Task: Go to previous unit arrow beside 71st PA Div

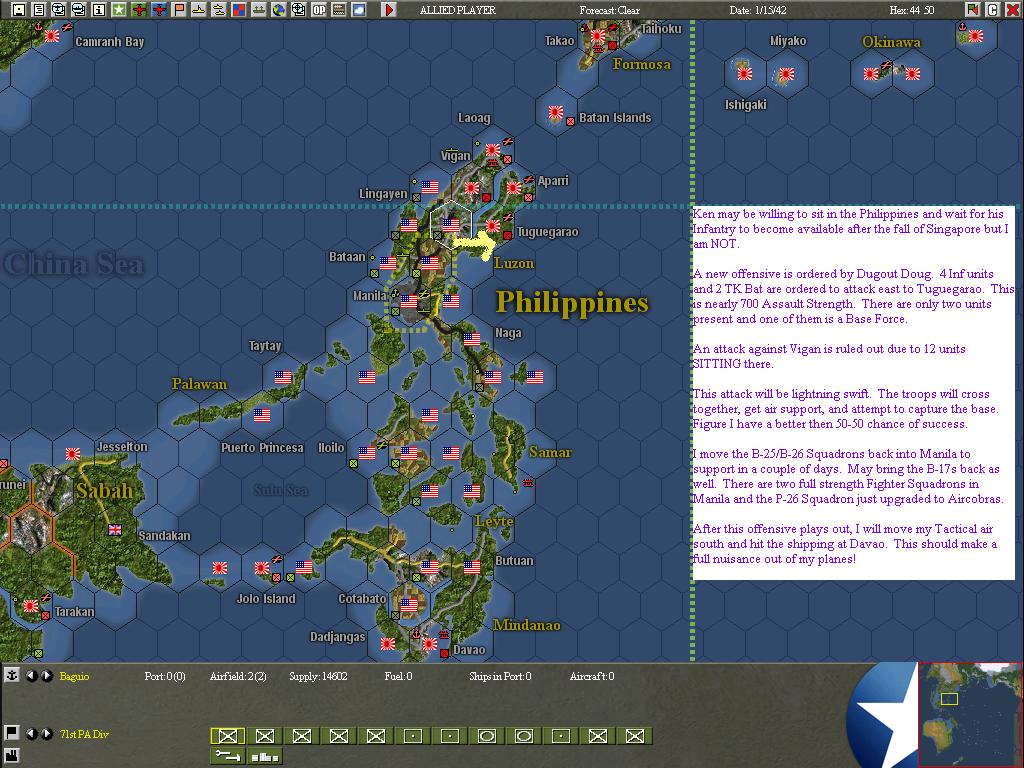Action: pyautogui.click(x=31, y=733)
